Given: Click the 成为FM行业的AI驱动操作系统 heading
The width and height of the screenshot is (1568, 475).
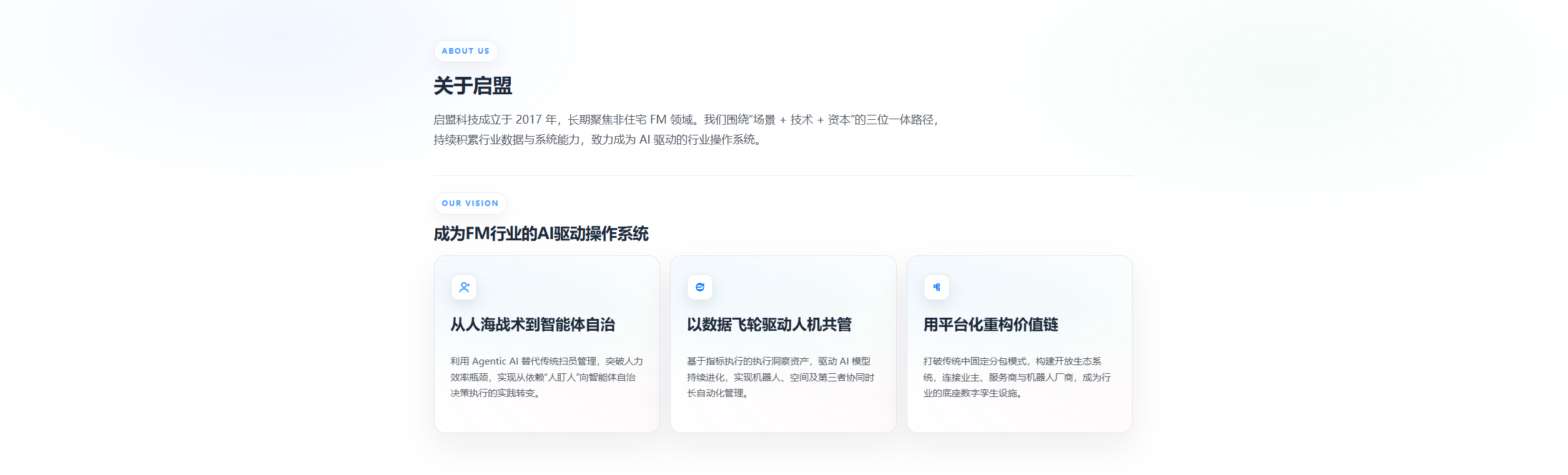Looking at the screenshot, I should 541,234.
